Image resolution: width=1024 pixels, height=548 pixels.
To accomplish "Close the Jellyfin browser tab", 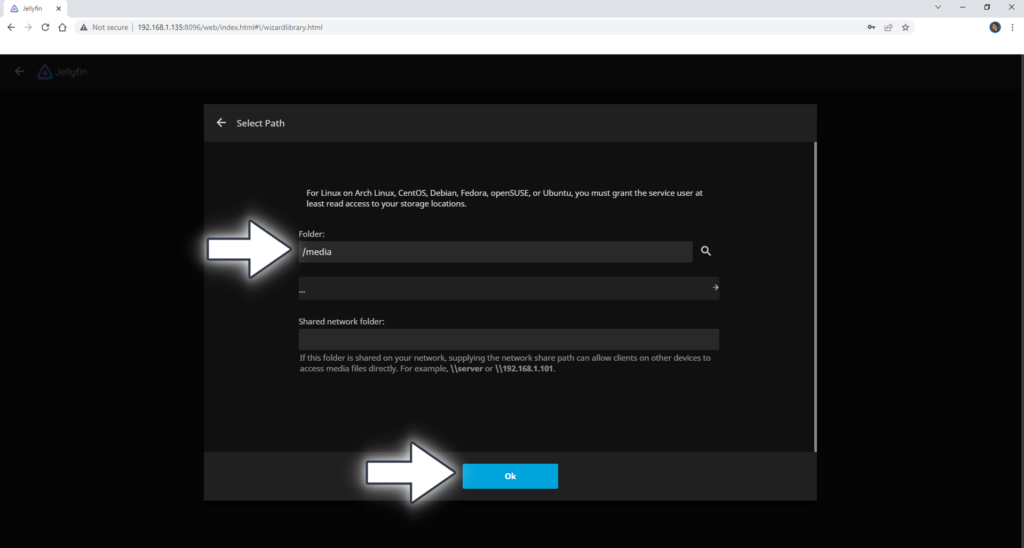I will pyautogui.click(x=58, y=8).
